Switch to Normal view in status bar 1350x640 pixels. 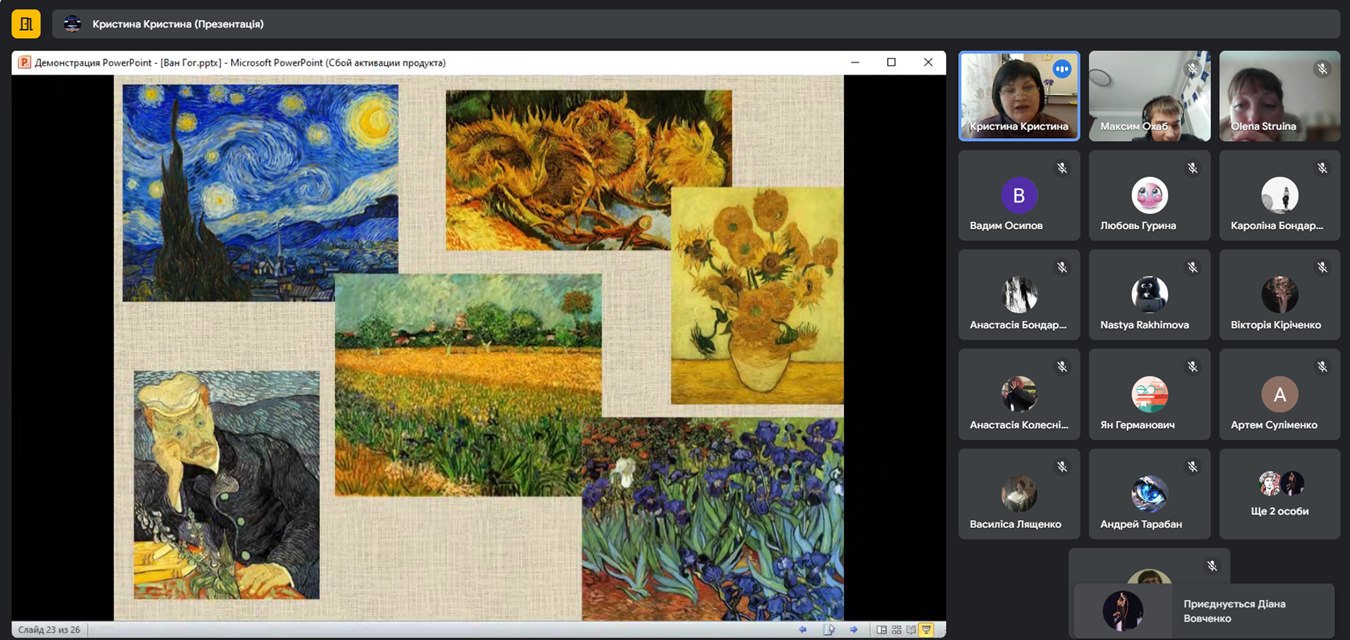pos(881,630)
